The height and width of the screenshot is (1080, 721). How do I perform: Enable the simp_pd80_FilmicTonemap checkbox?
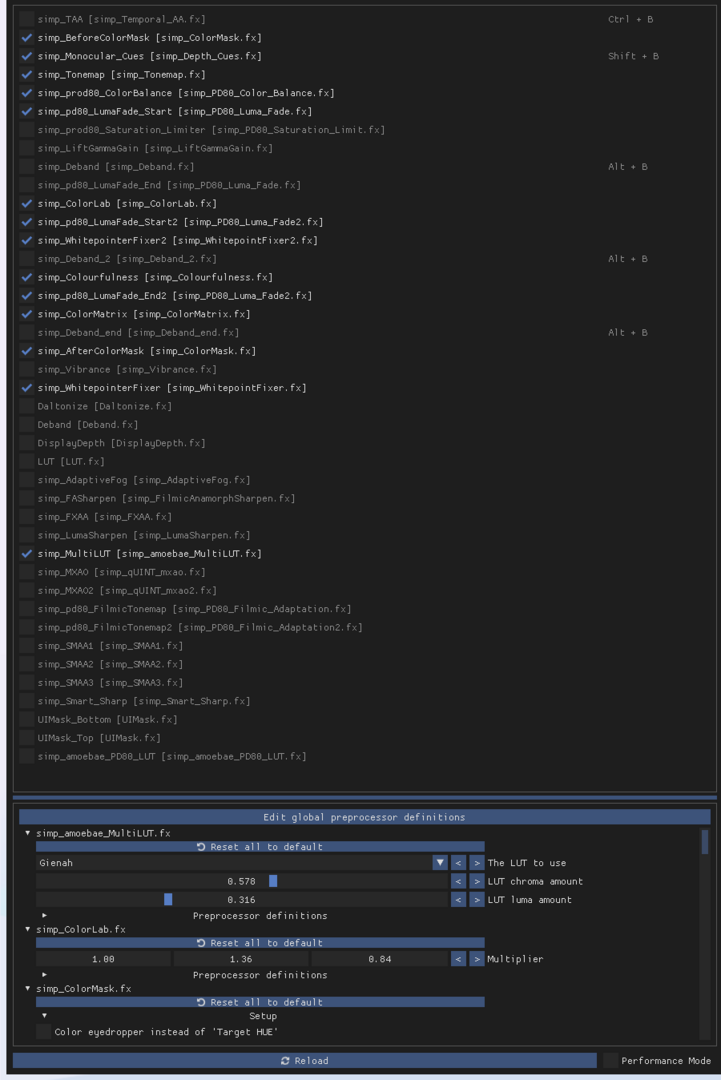pyautogui.click(x=27, y=609)
